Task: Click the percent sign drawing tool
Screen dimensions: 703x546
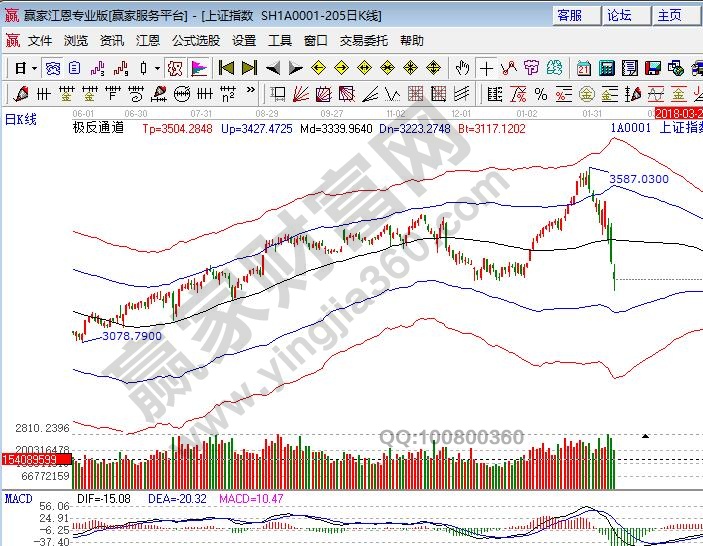Action: (540, 94)
